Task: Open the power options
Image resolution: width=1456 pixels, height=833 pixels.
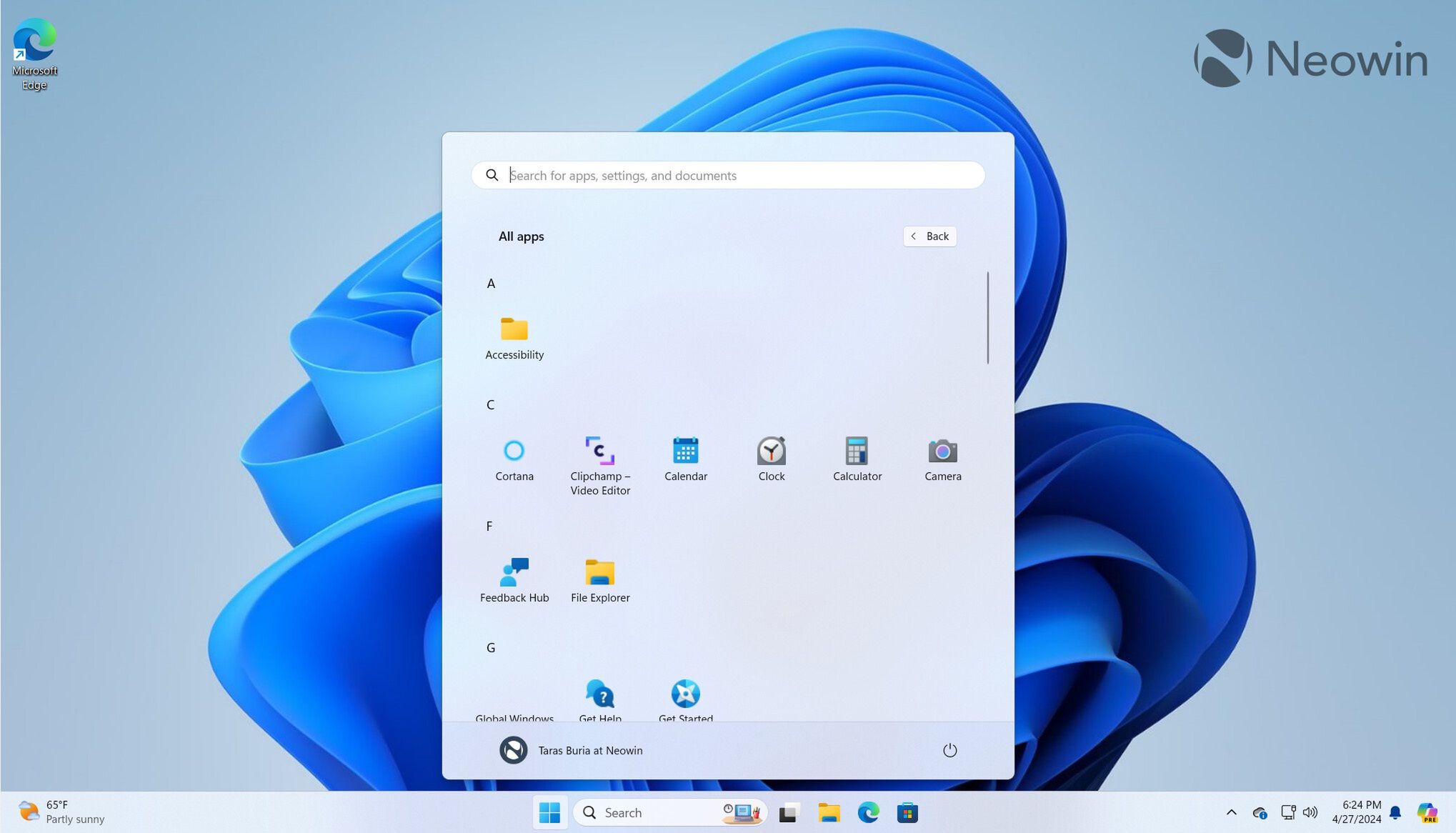Action: point(949,750)
